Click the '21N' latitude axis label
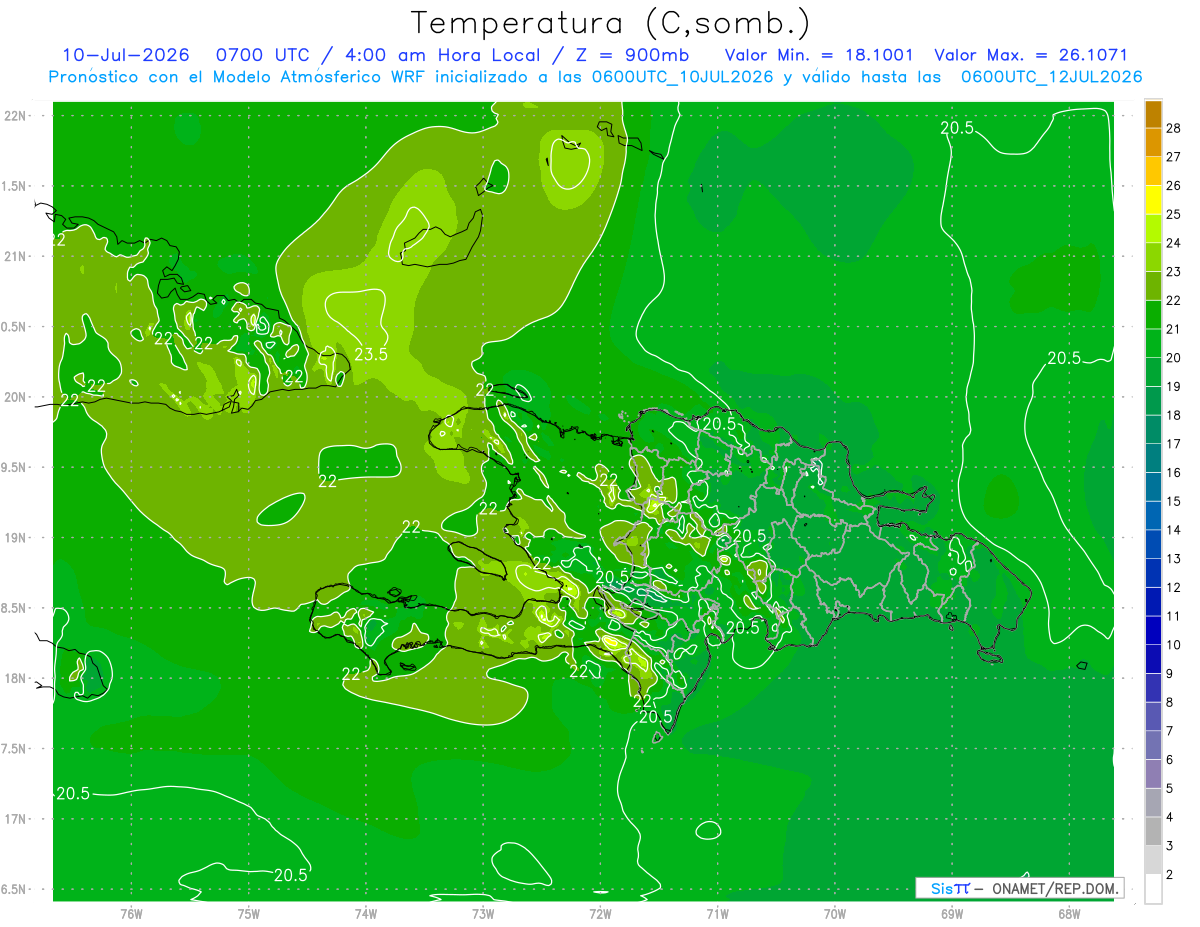Viewport: 1200px width, 927px height. pyautogui.click(x=14, y=257)
